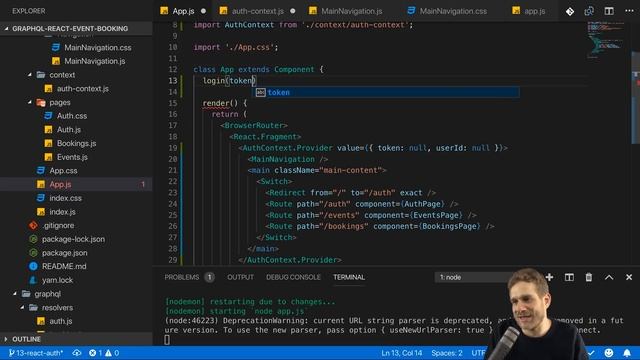Image resolution: width=640 pixels, height=360 pixels.
Task: Switch to the auth-context.js tab
Action: tap(257, 11)
